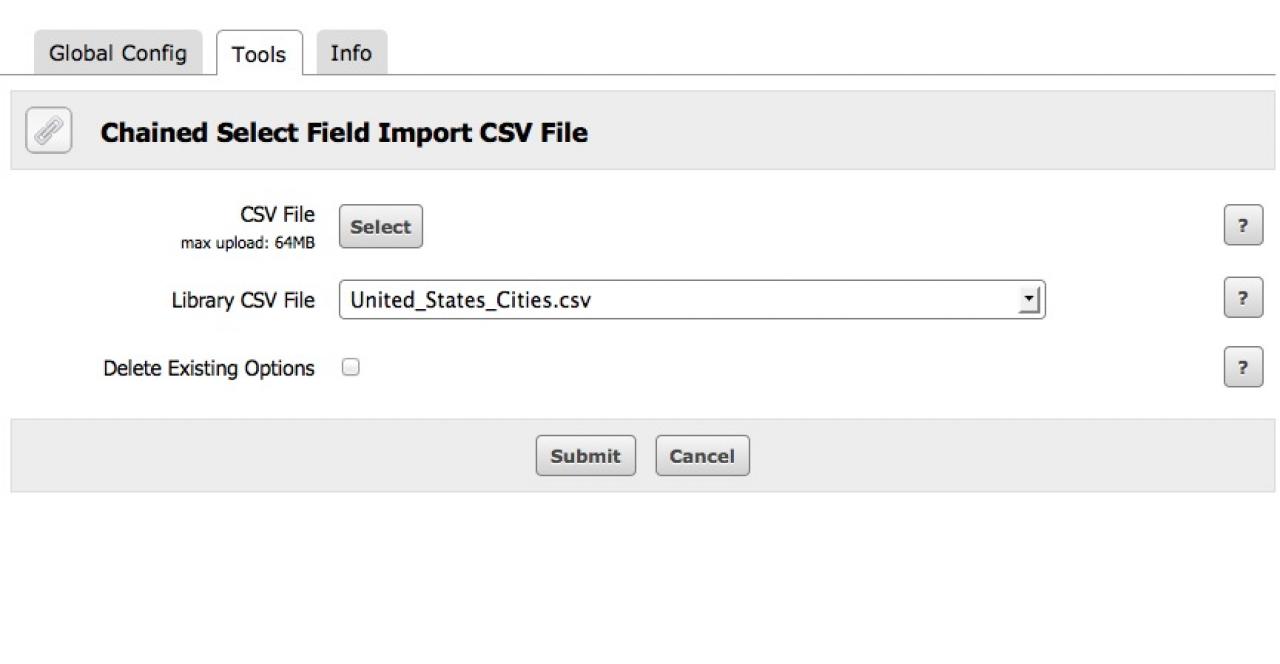This screenshot has width=1280, height=664.
Task: Click the Library CSV File label
Action: tap(243, 300)
